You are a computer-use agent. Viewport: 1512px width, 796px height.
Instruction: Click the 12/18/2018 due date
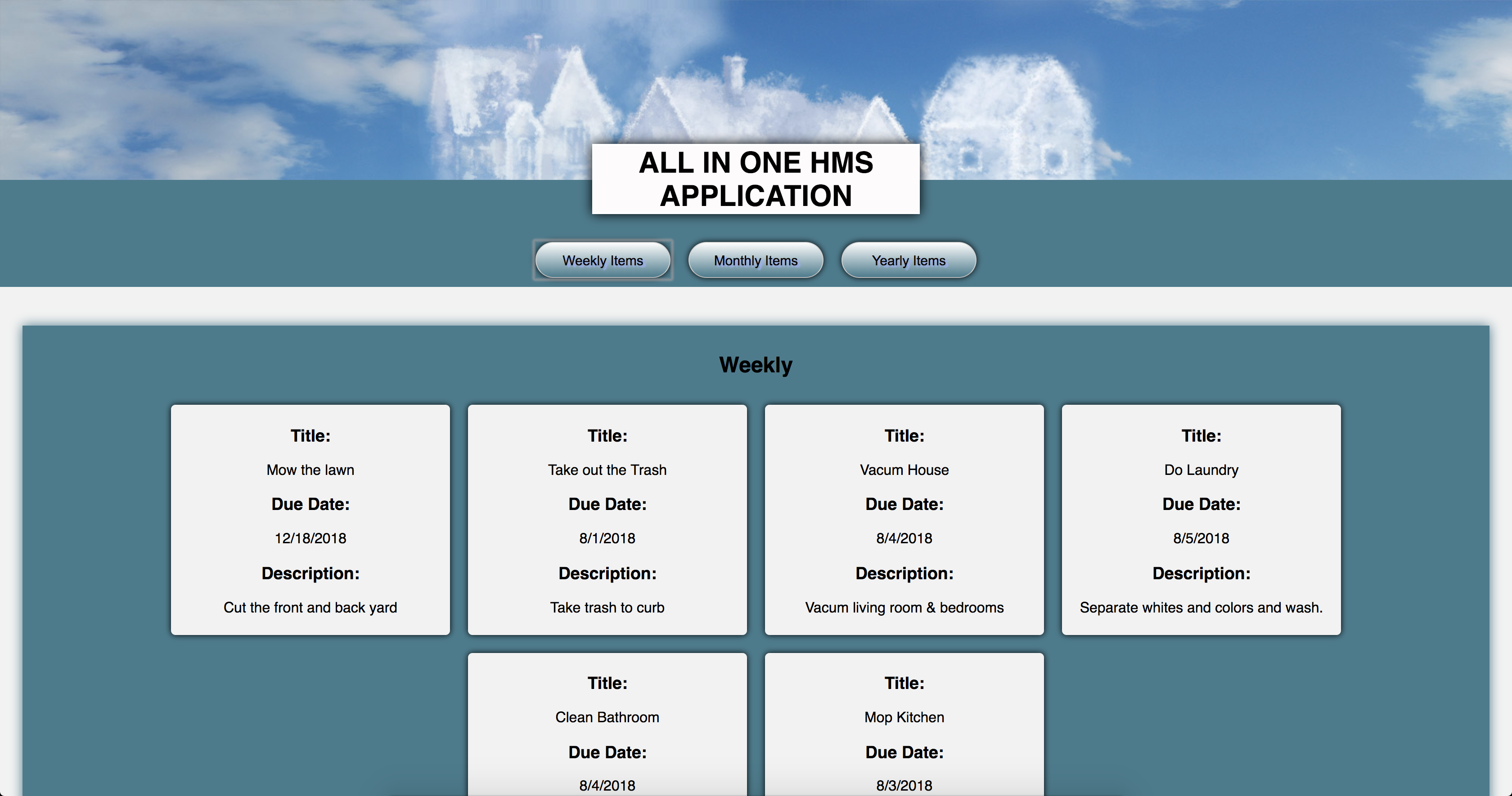[x=310, y=538]
